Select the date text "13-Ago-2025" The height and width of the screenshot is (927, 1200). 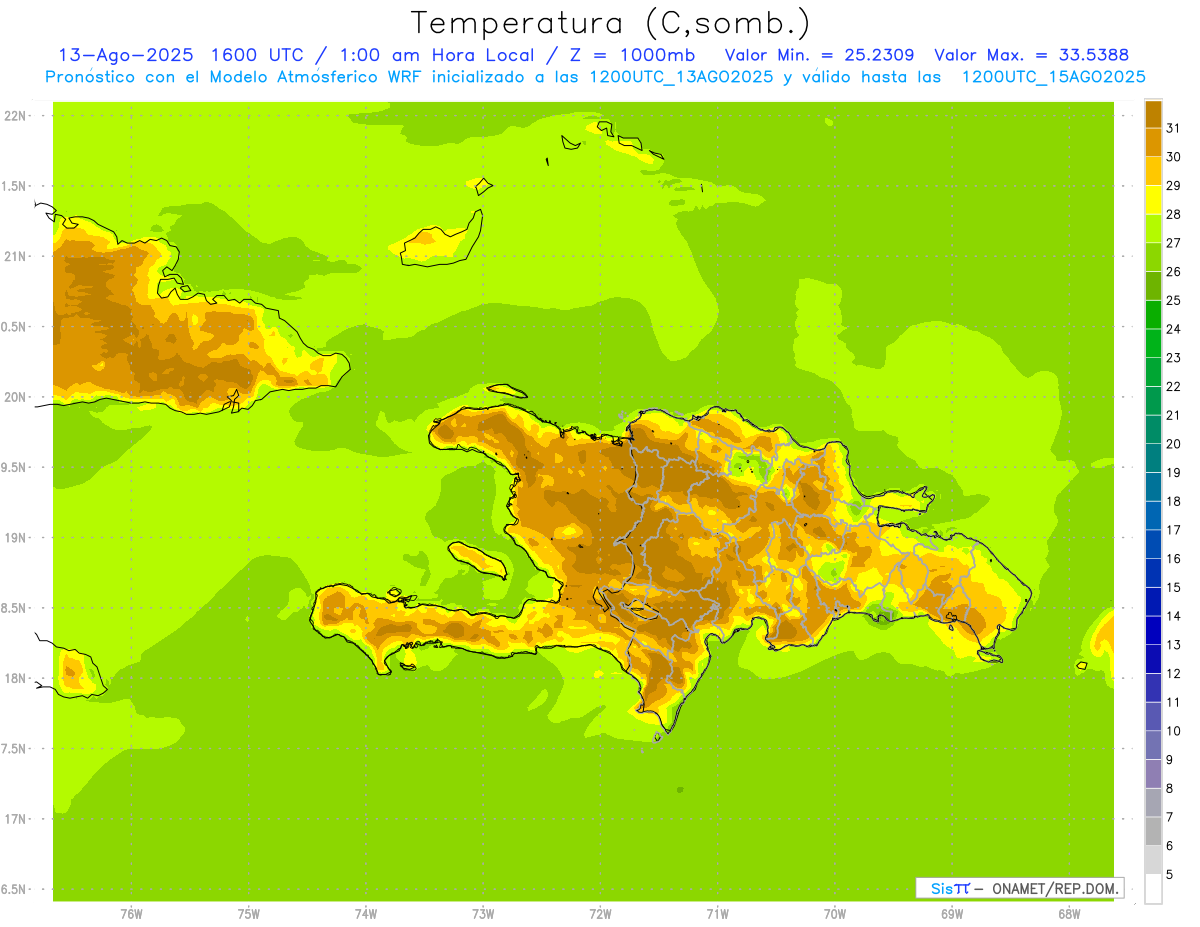coord(126,55)
